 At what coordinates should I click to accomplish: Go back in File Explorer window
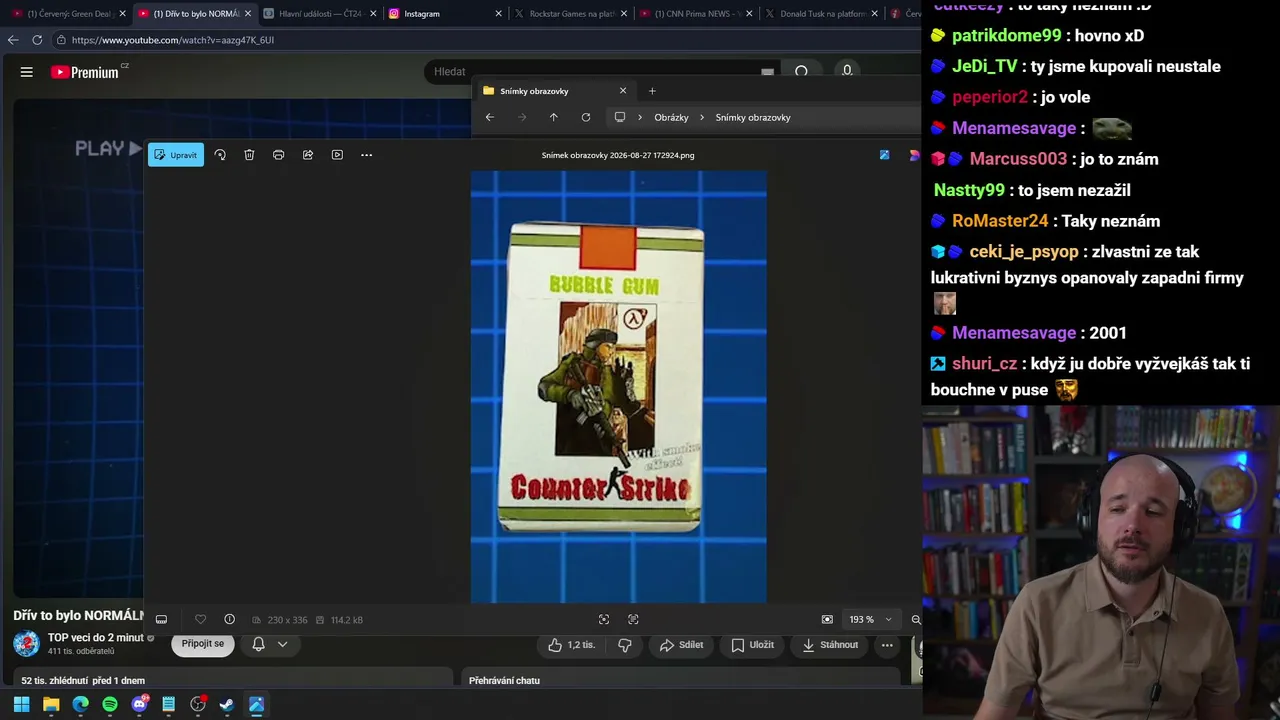click(489, 117)
